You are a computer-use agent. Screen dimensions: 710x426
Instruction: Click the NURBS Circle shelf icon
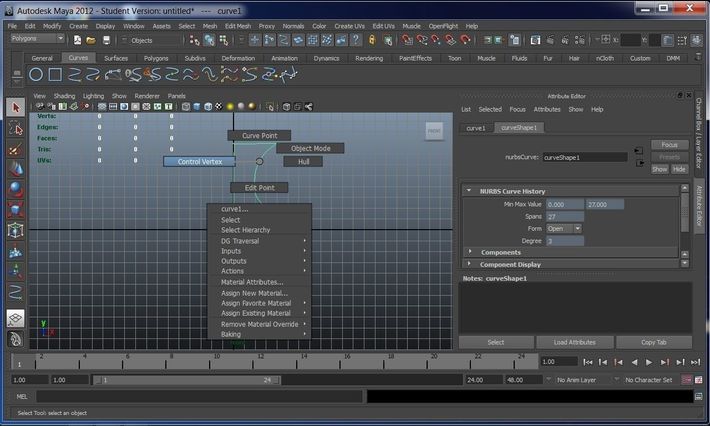click(36, 75)
